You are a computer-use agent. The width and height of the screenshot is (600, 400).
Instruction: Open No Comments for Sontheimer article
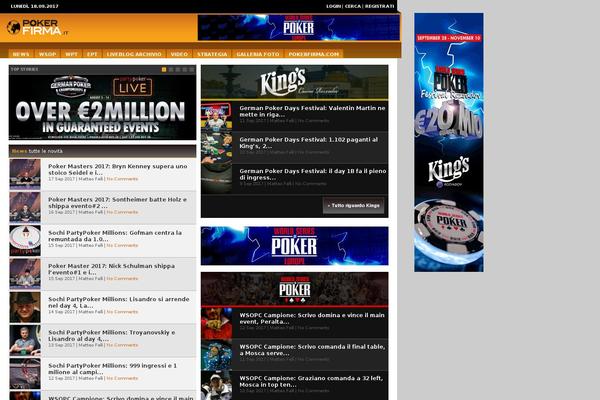(122, 212)
